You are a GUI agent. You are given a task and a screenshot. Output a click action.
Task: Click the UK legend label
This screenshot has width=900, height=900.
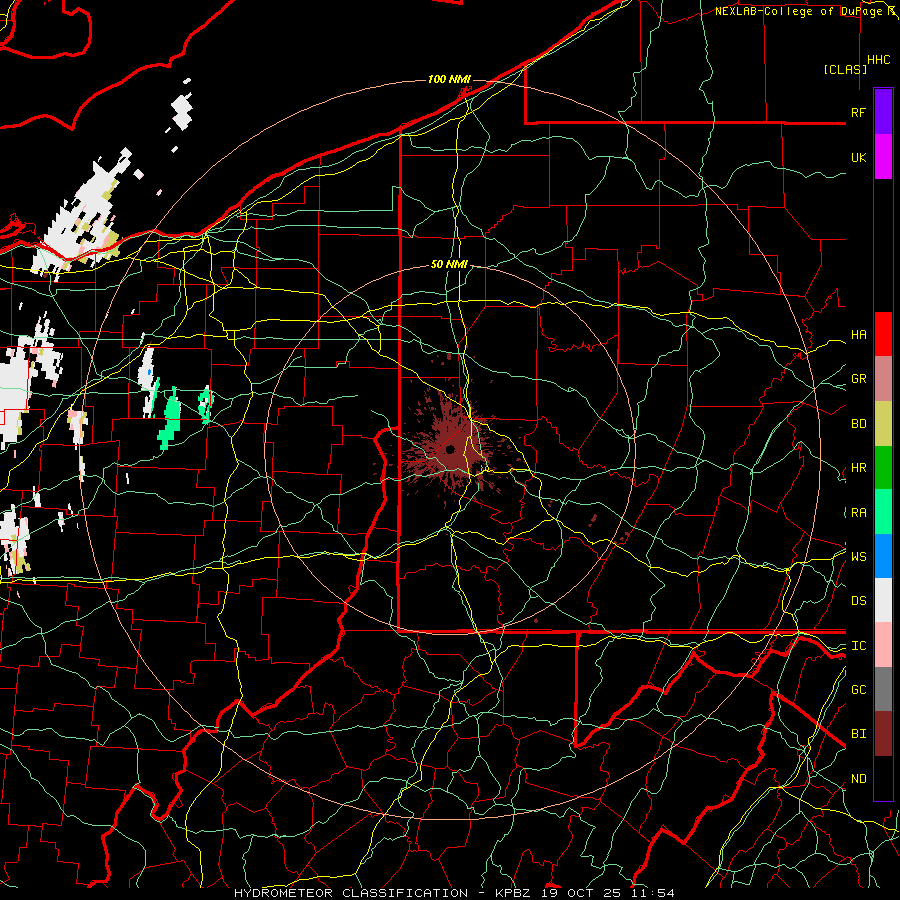[858, 157]
